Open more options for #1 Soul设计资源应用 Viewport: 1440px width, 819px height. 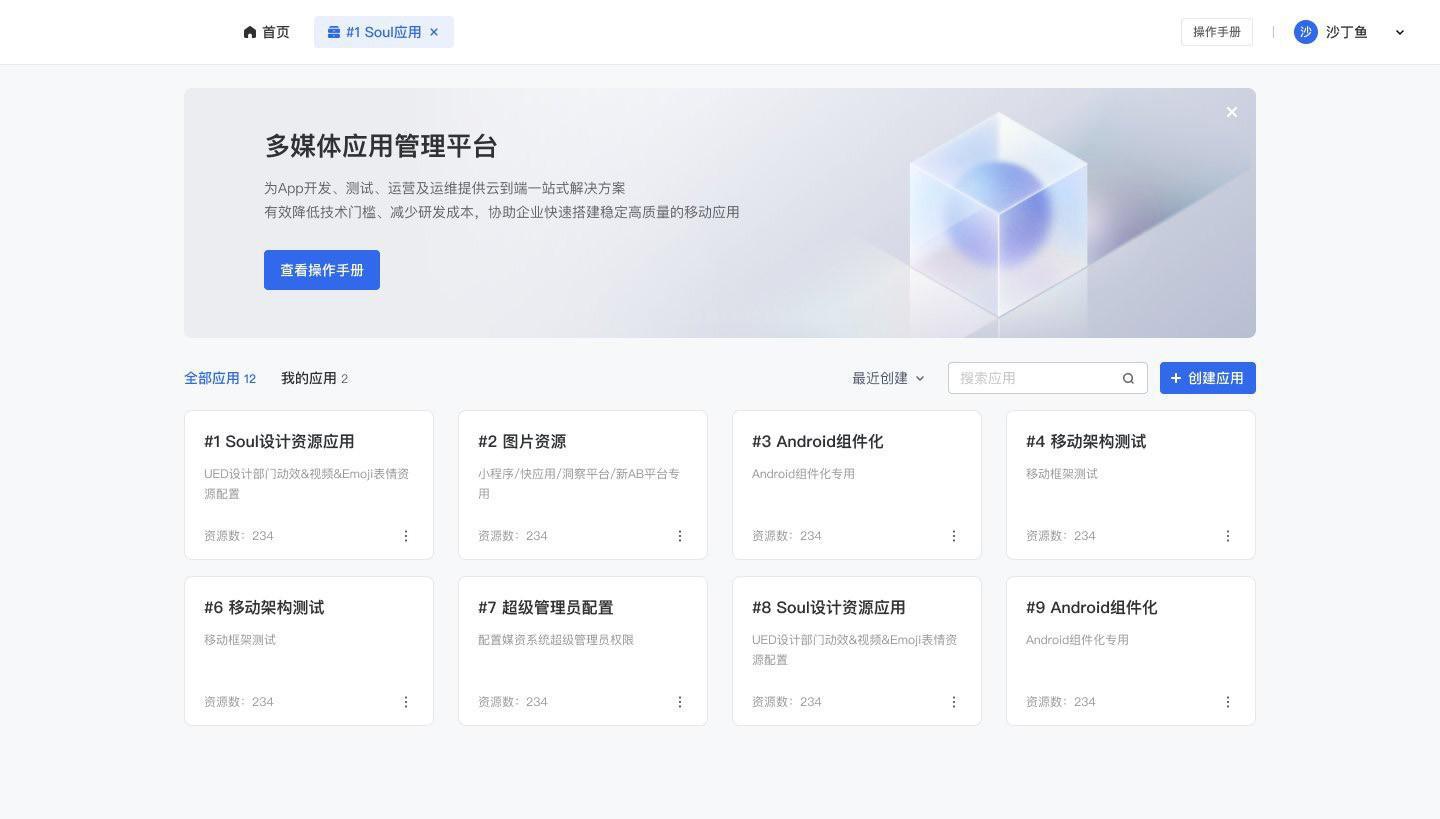tap(406, 536)
